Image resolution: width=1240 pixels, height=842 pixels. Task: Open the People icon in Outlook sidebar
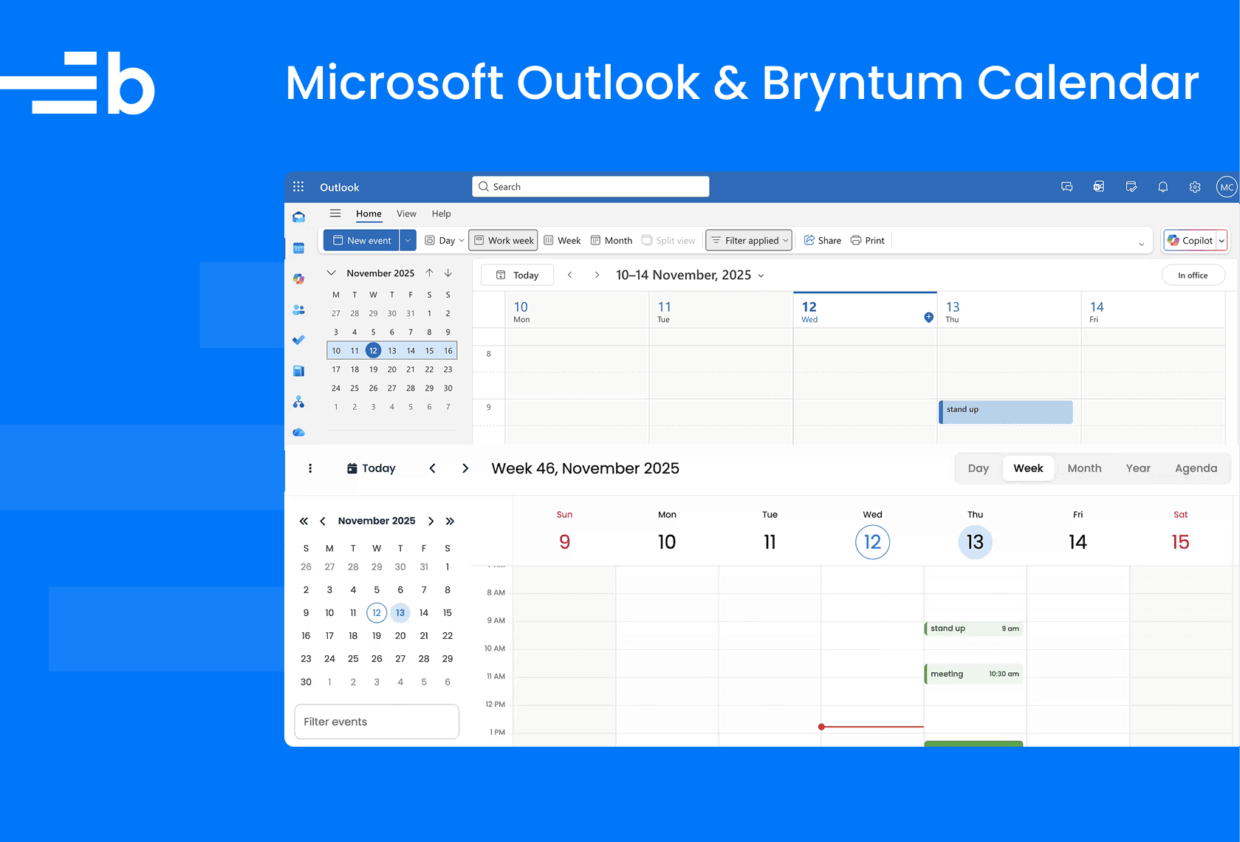(x=298, y=310)
